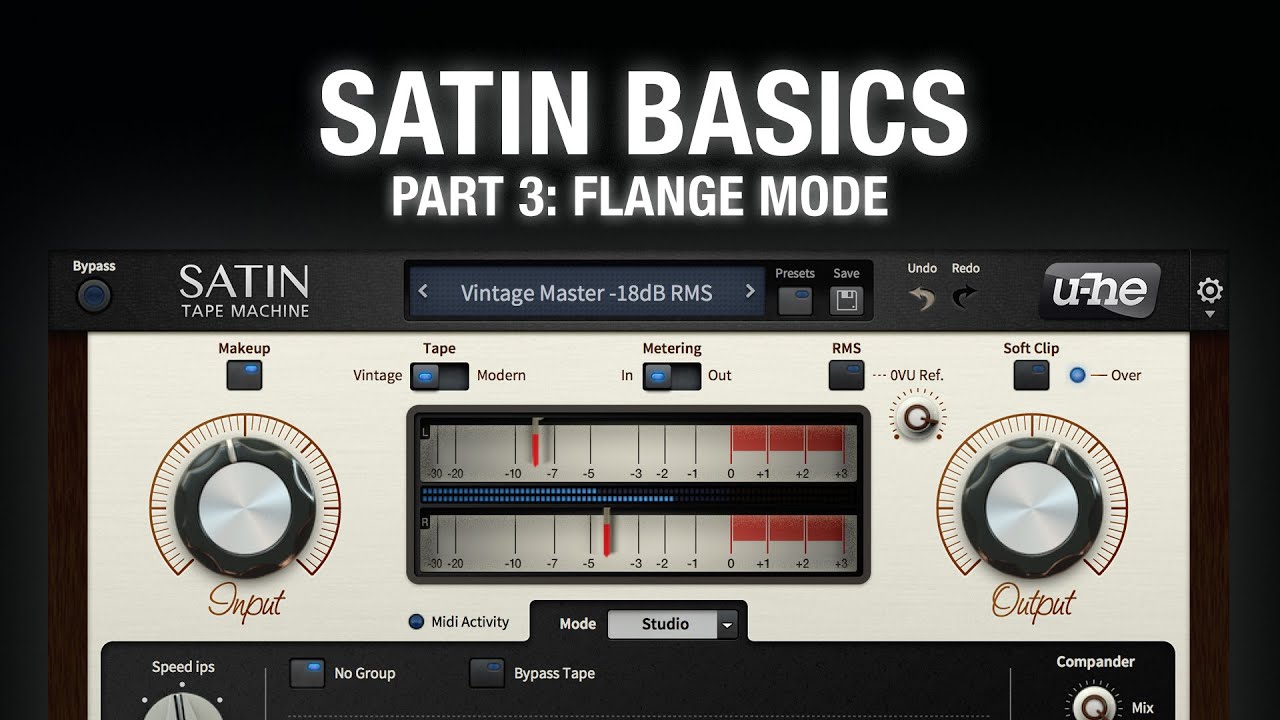Flip the Tape Vintage/Modern switch
1280x720 pixels.
pos(439,376)
